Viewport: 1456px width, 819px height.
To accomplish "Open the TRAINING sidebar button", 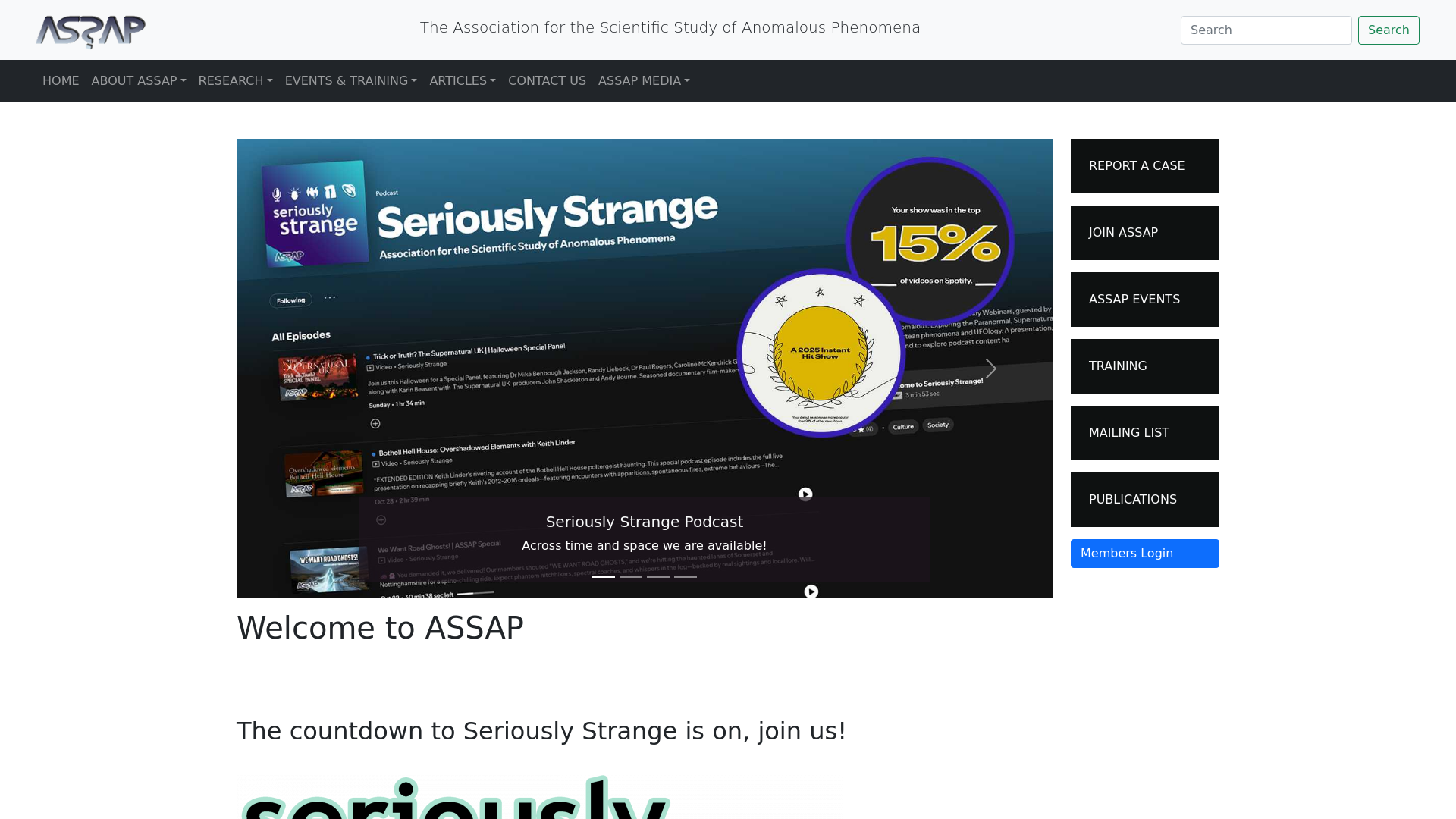I will pos(1145,366).
